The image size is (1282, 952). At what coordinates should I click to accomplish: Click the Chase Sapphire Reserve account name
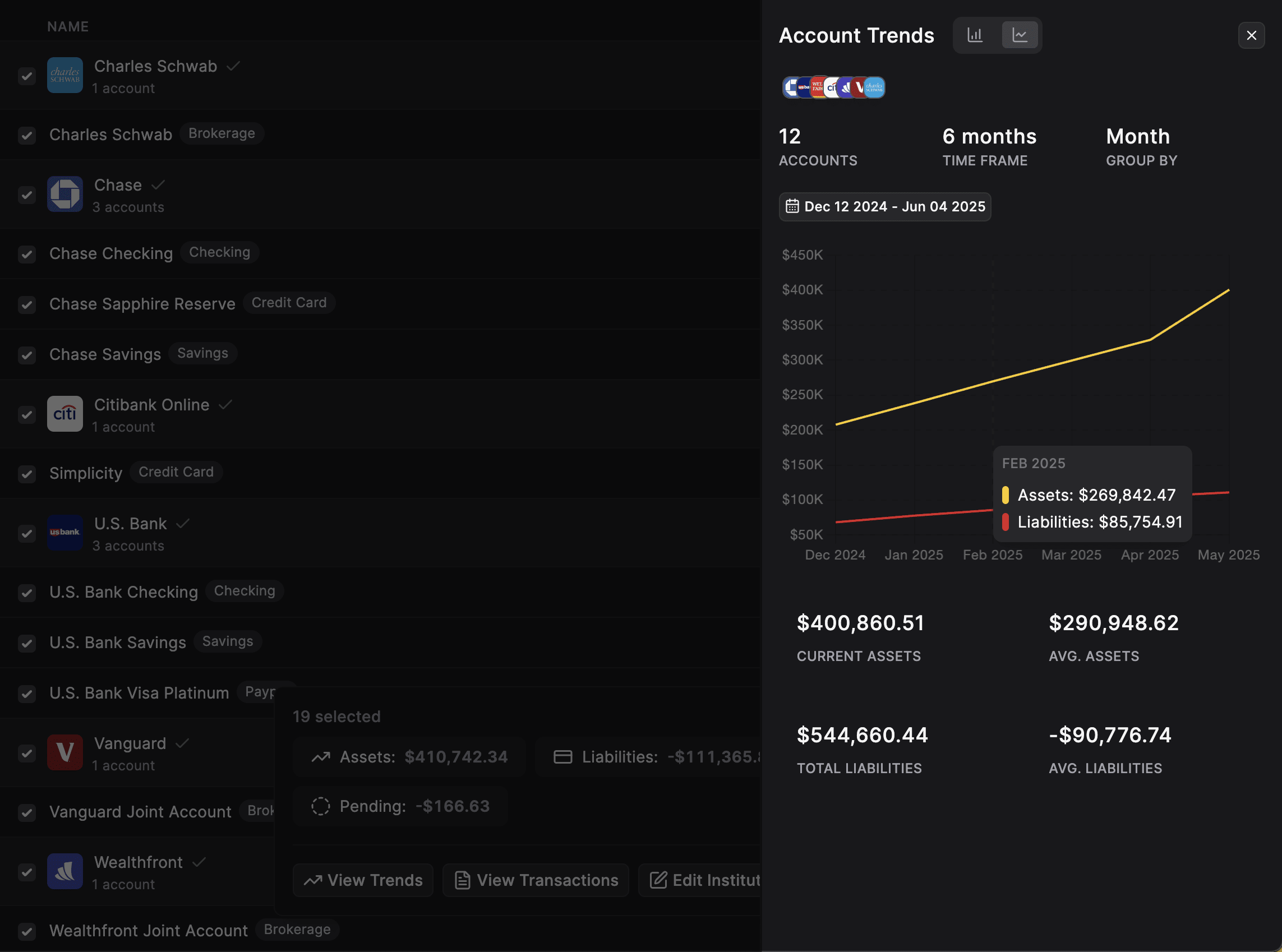[x=142, y=304]
